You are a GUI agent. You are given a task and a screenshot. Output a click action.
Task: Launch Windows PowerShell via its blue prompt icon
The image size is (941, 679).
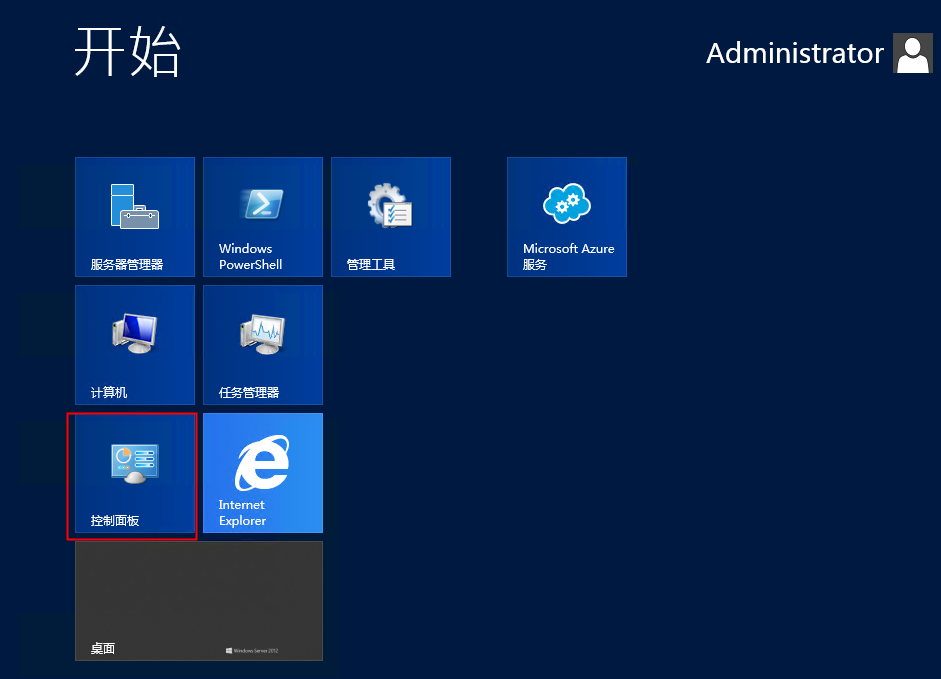coord(262,204)
